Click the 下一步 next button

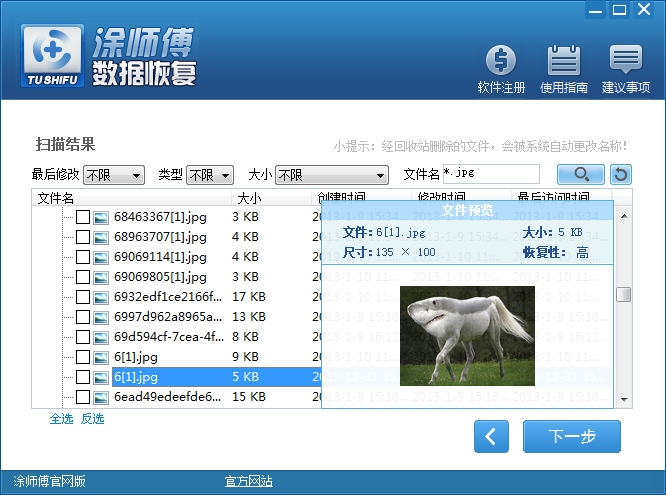572,436
